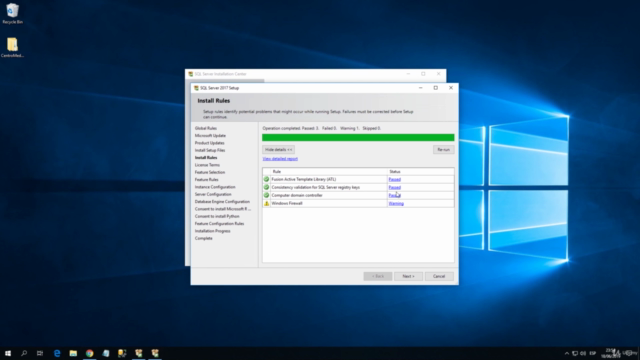640x360 pixels.
Task: Select Product Updates in the setup steps
Action: coord(209,143)
